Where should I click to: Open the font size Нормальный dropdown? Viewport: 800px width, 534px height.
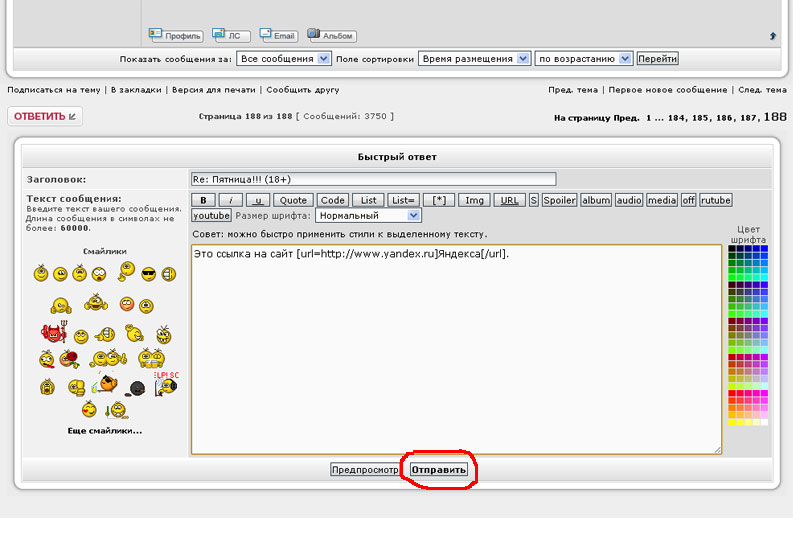[x=368, y=215]
